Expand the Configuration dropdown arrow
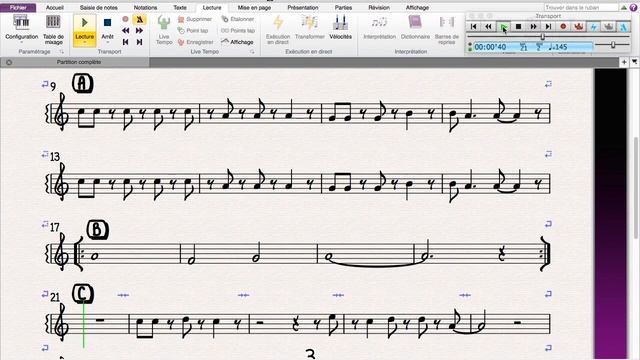The image size is (640, 360). tap(22, 42)
